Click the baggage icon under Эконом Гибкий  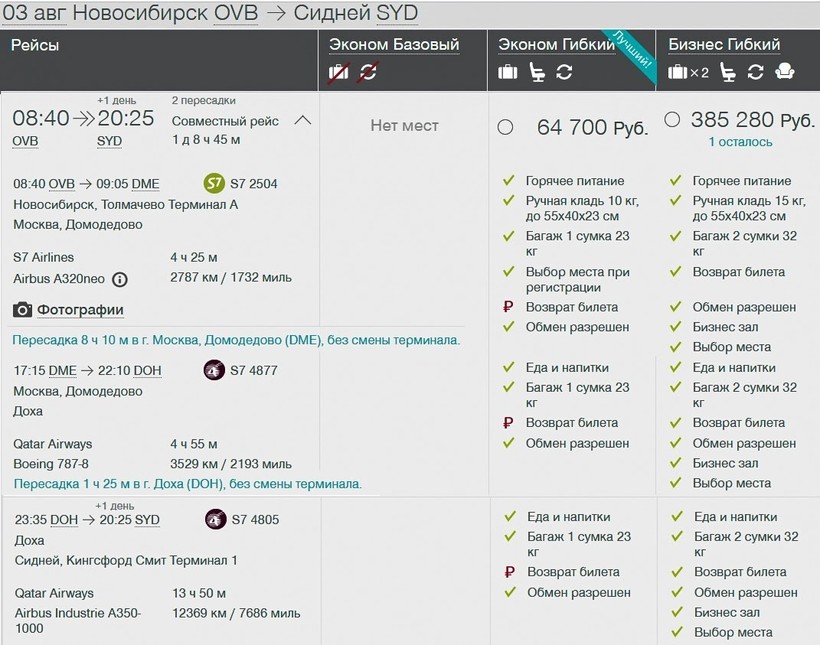point(508,72)
